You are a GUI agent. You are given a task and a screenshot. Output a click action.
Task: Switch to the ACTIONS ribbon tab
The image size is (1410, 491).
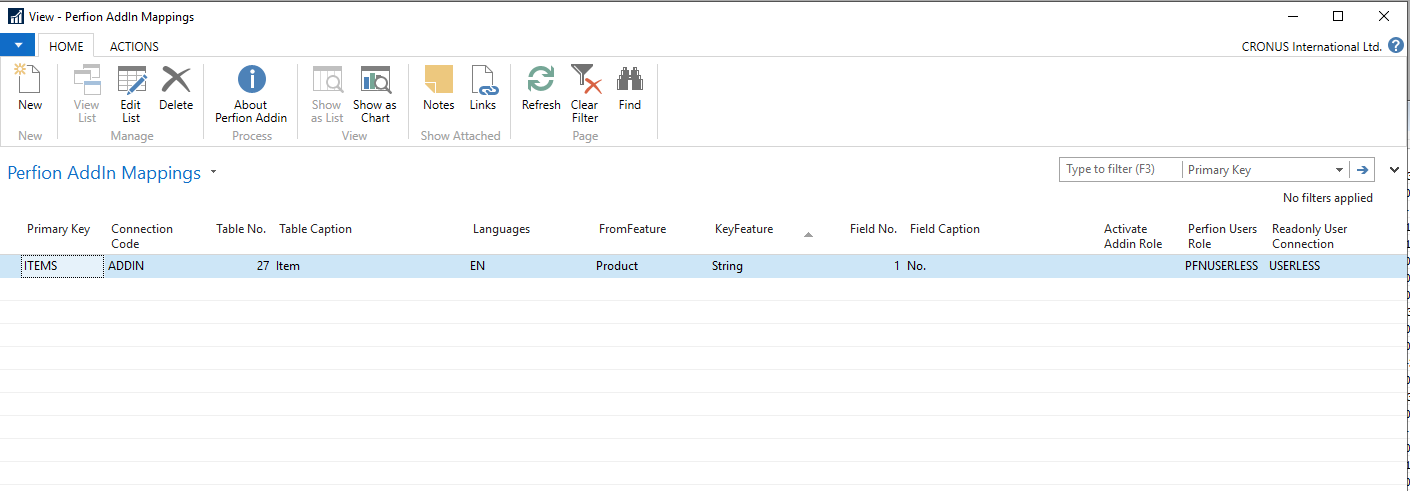click(134, 46)
